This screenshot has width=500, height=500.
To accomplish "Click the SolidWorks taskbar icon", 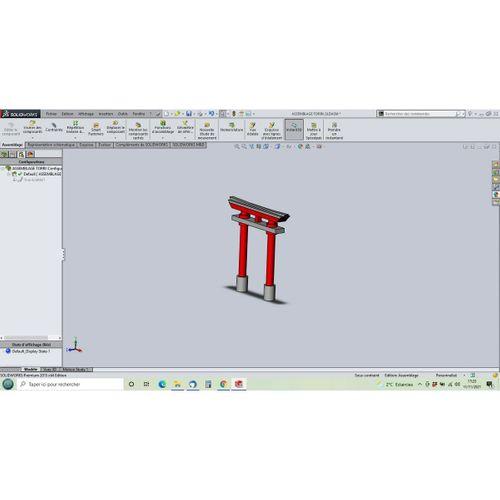I will (239, 384).
